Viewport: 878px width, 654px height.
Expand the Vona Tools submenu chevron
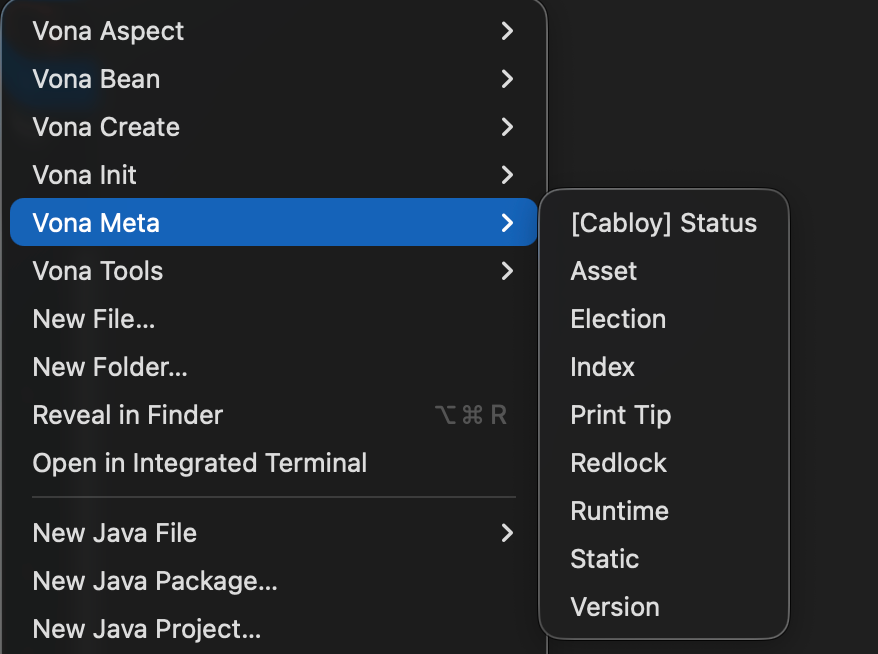pos(507,271)
